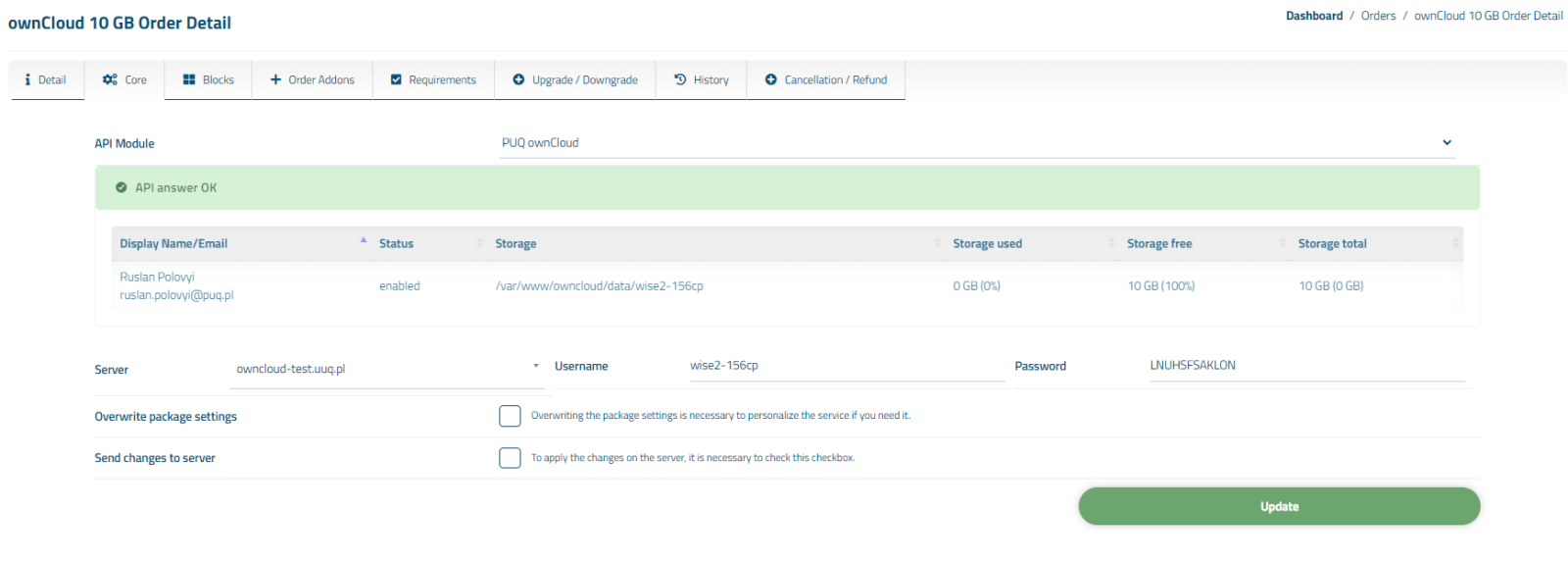View the History tab
1568x562 pixels.
[x=701, y=80]
